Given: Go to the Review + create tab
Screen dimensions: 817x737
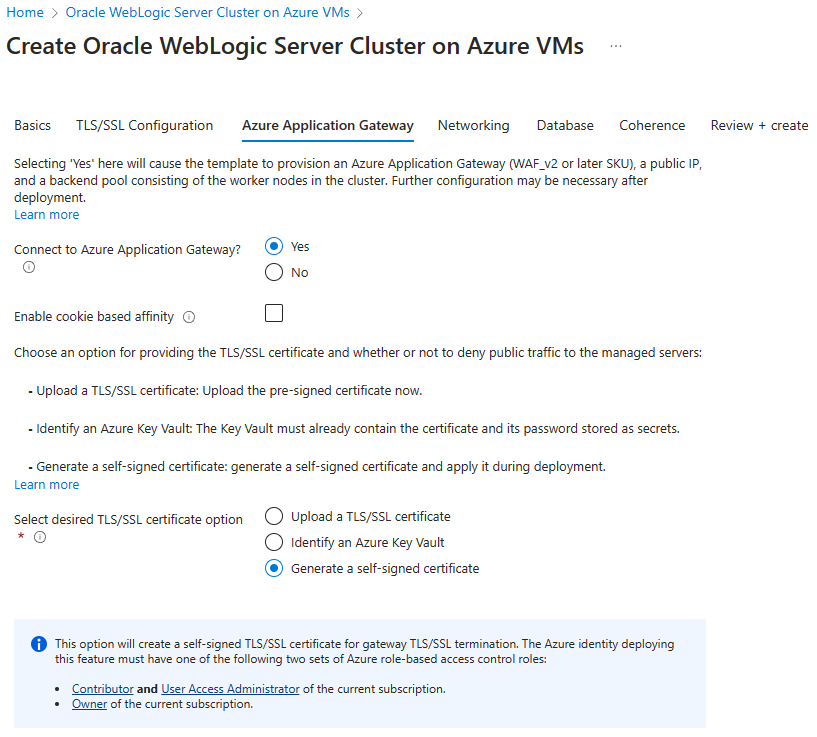Looking at the screenshot, I should (759, 125).
